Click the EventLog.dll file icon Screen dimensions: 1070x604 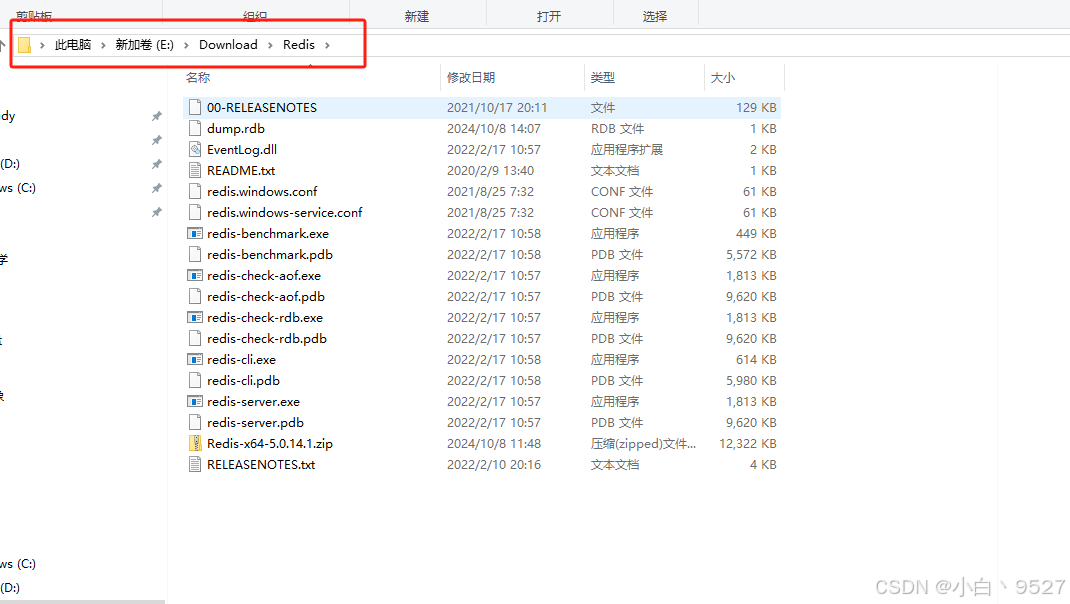click(195, 149)
